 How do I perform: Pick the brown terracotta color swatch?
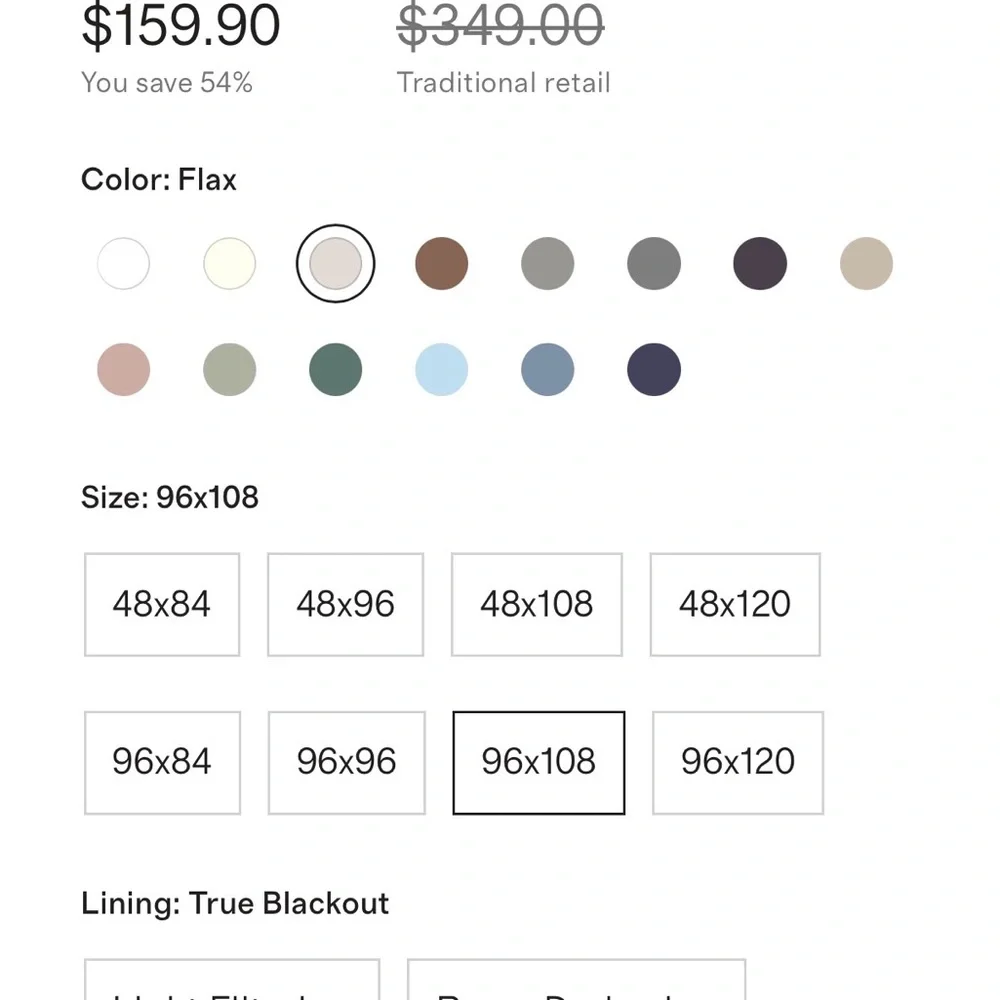point(441,263)
